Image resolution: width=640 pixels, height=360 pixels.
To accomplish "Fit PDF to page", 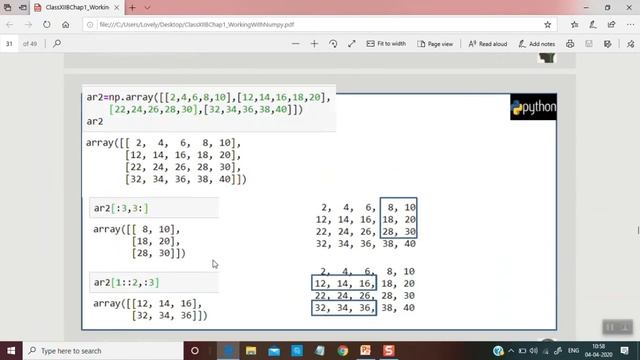I will tap(352, 44).
